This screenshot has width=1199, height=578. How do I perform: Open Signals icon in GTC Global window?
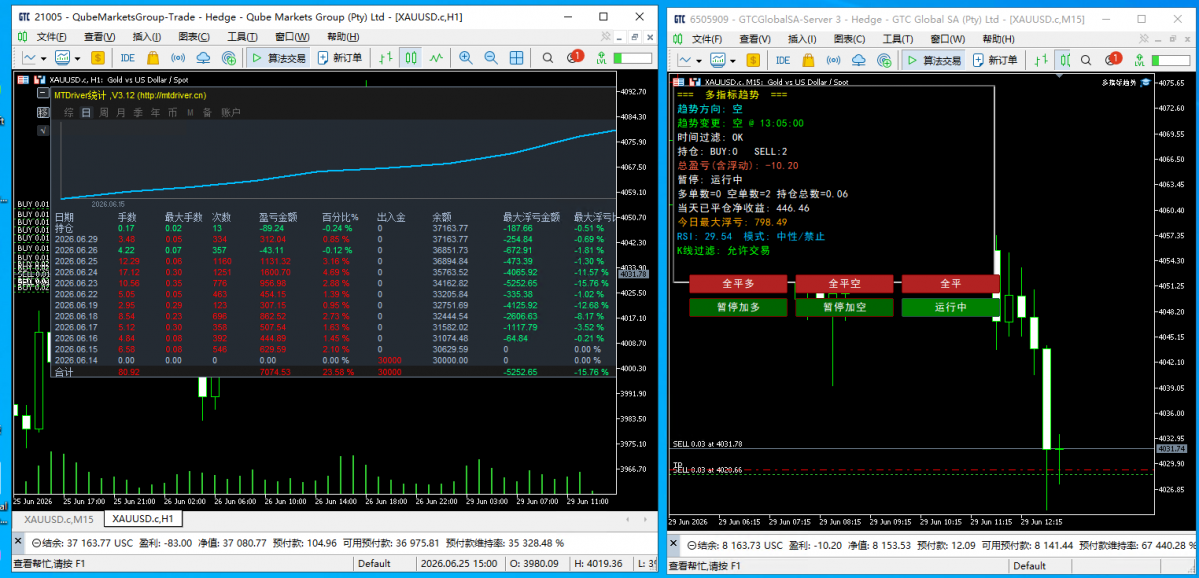point(833,60)
